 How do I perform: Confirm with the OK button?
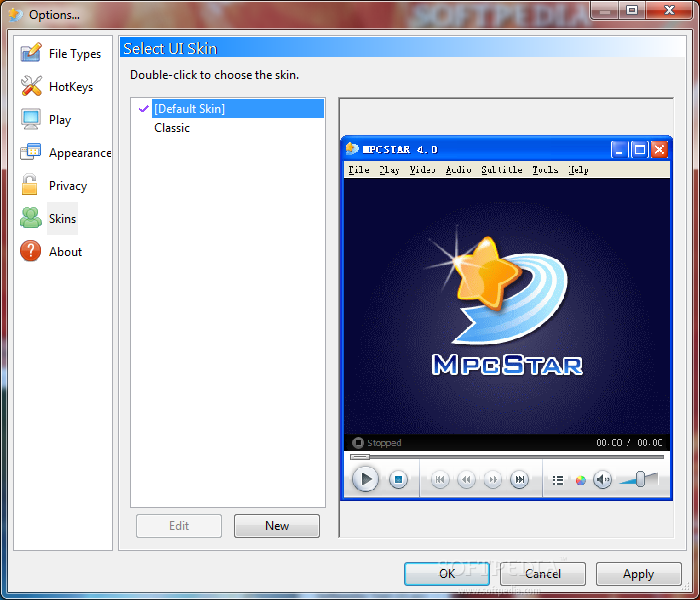447,573
